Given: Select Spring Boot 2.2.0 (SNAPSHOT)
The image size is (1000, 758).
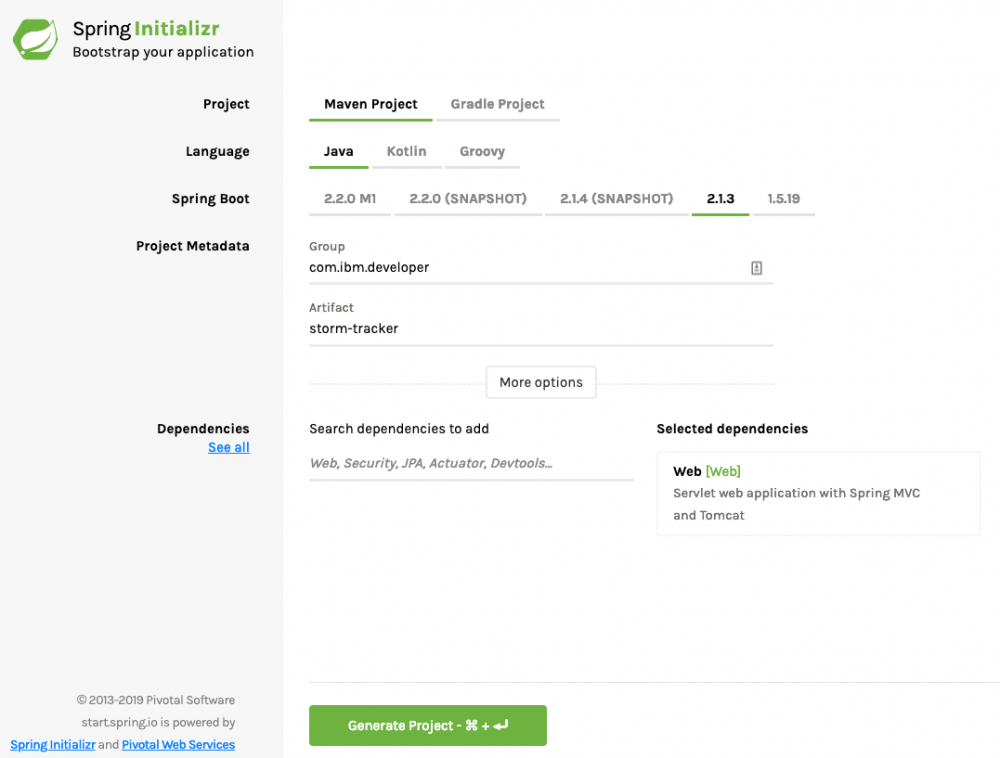Looking at the screenshot, I should (468, 199).
